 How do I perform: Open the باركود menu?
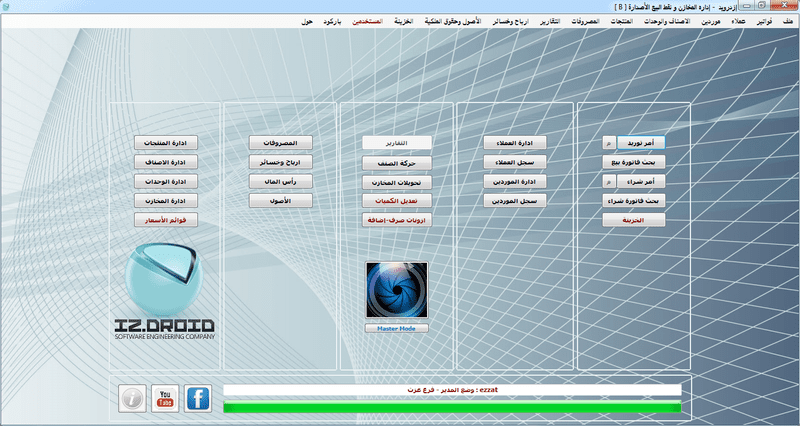pyautogui.click(x=332, y=21)
